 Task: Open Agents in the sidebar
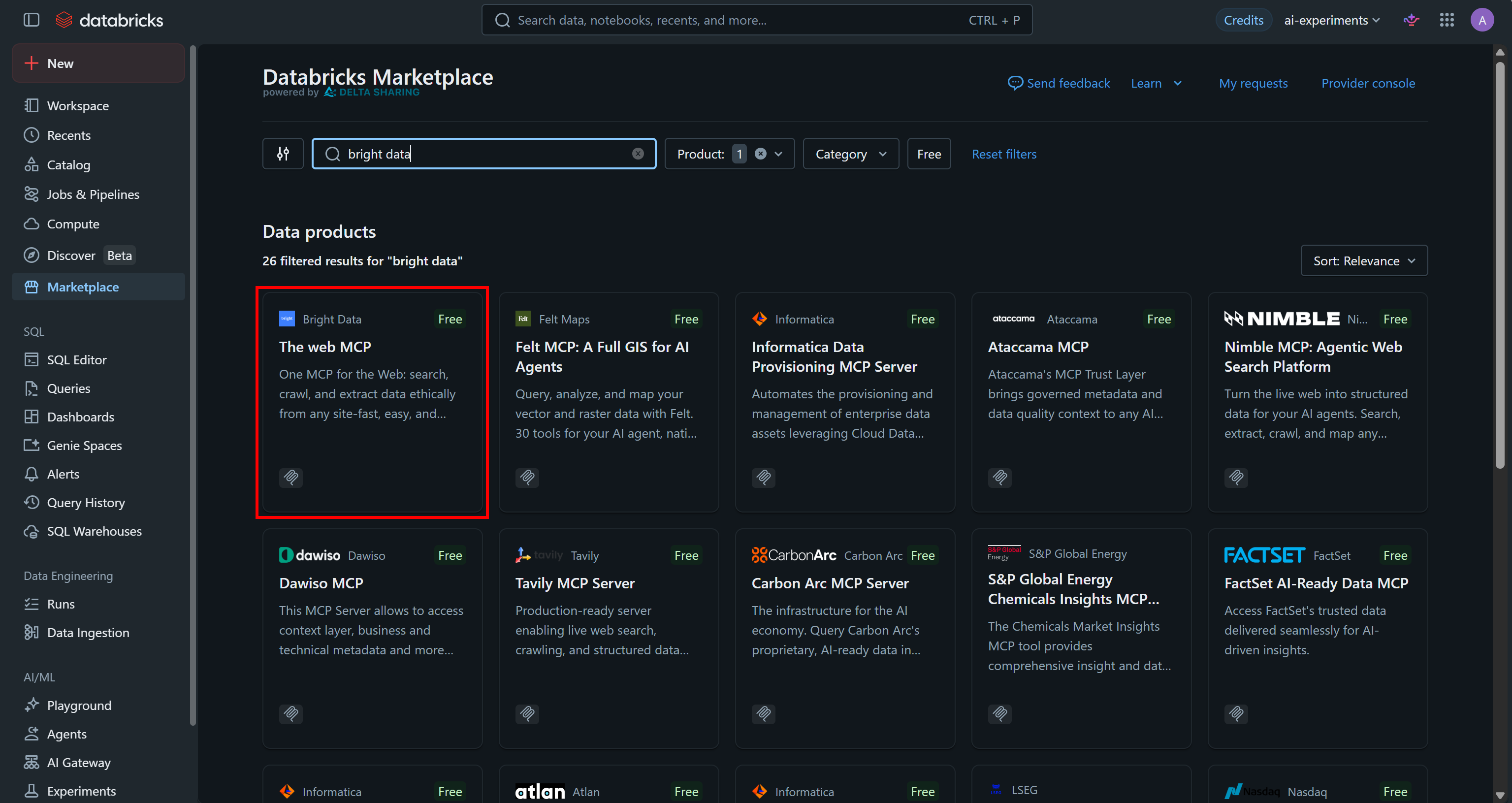coord(98,735)
